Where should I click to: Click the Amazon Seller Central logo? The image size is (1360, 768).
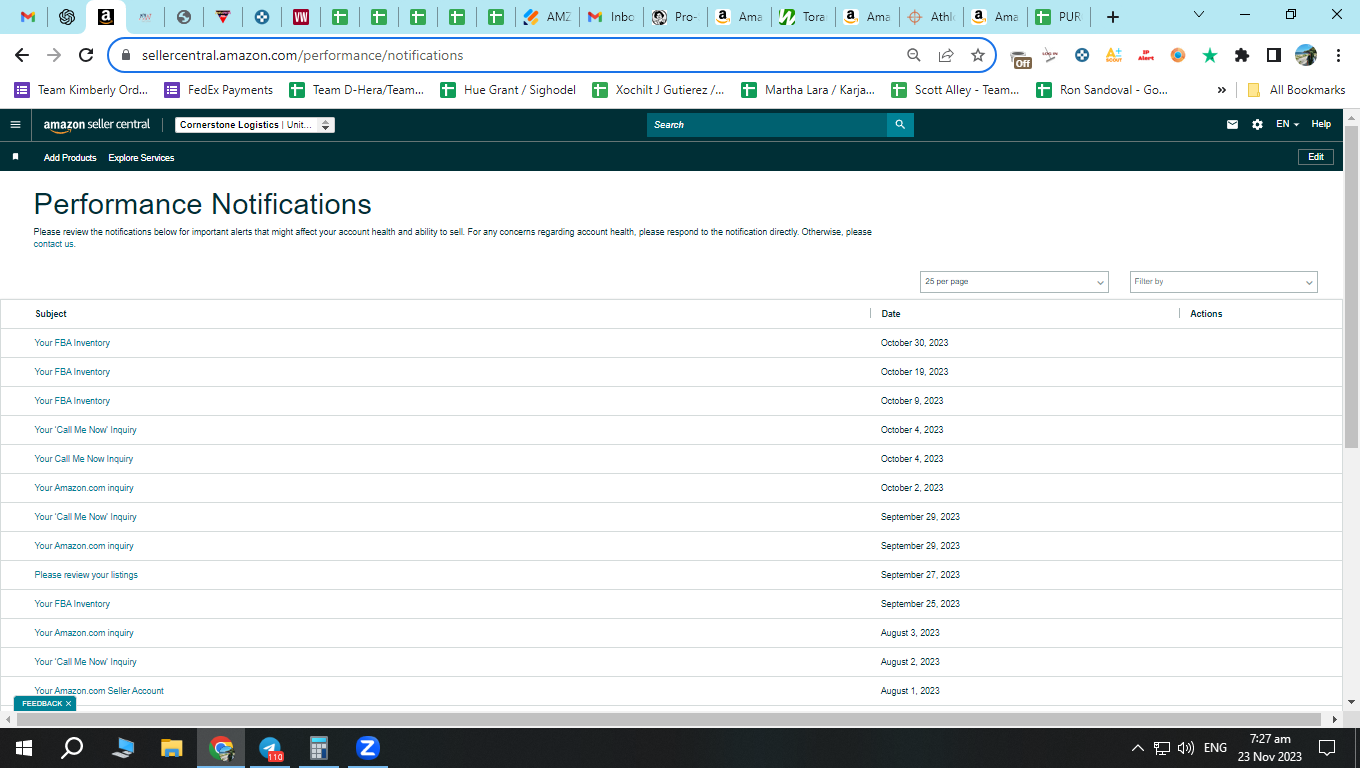point(97,125)
